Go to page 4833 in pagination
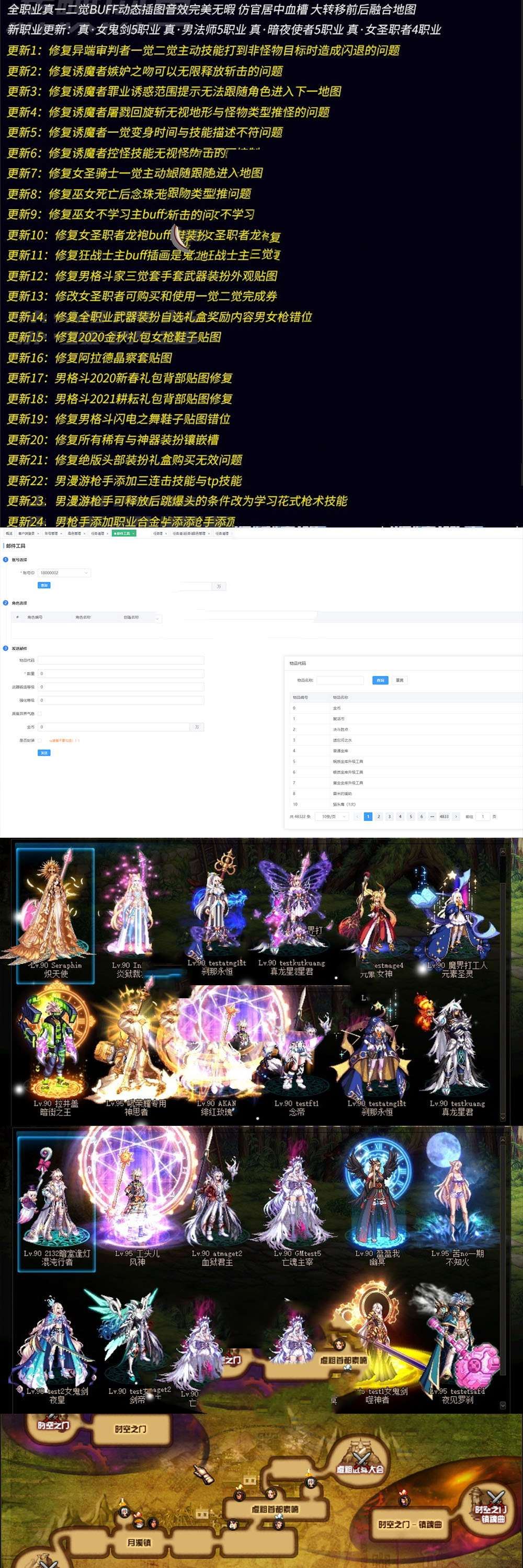The image size is (523, 1568). tap(444, 817)
